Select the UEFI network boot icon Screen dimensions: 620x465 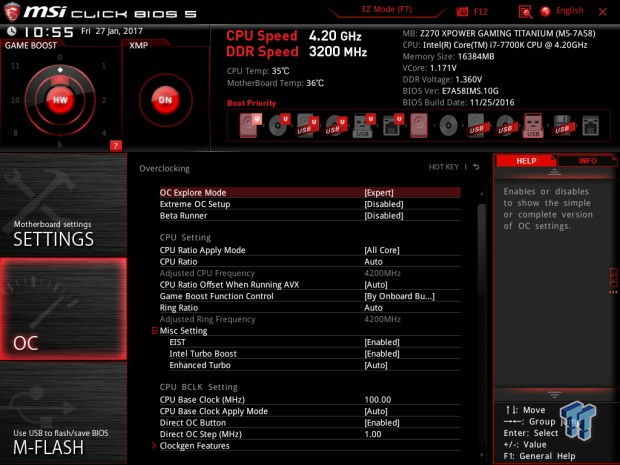pyautogui.click(x=393, y=126)
